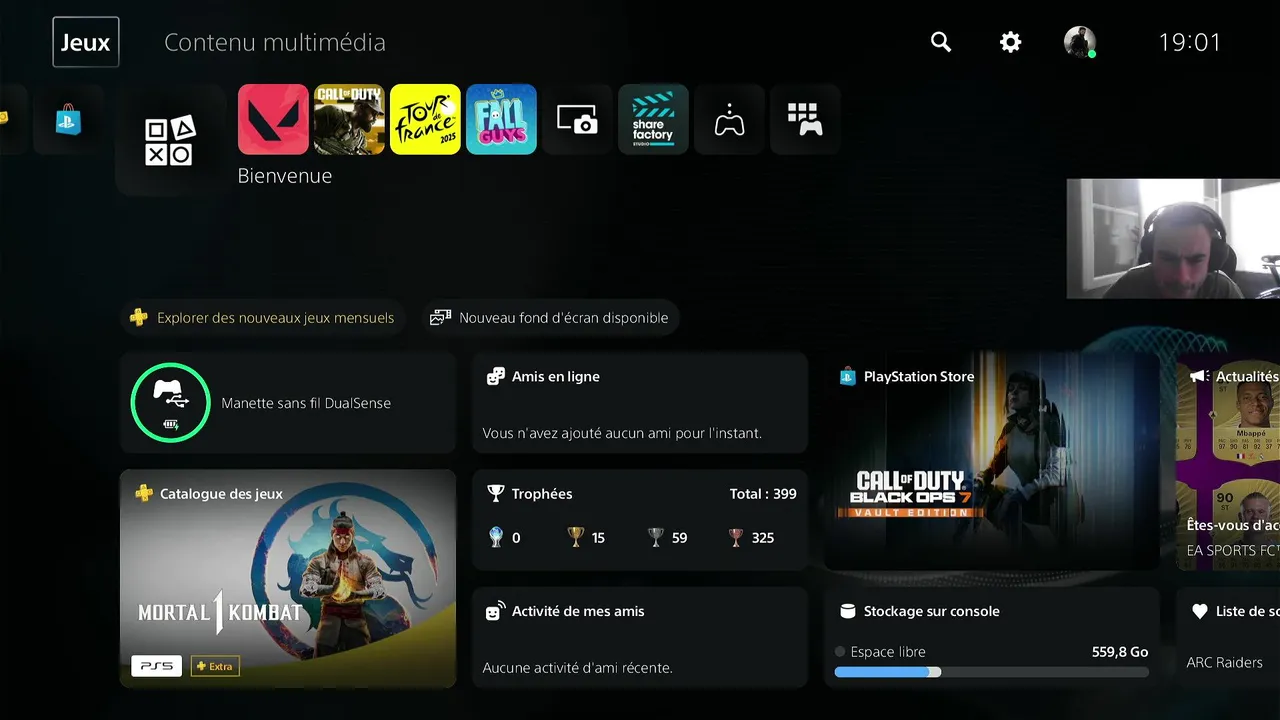Viewport: 1280px width, 720px height.
Task: Click Nouveau fond d'écran disponible
Action: [551, 318]
